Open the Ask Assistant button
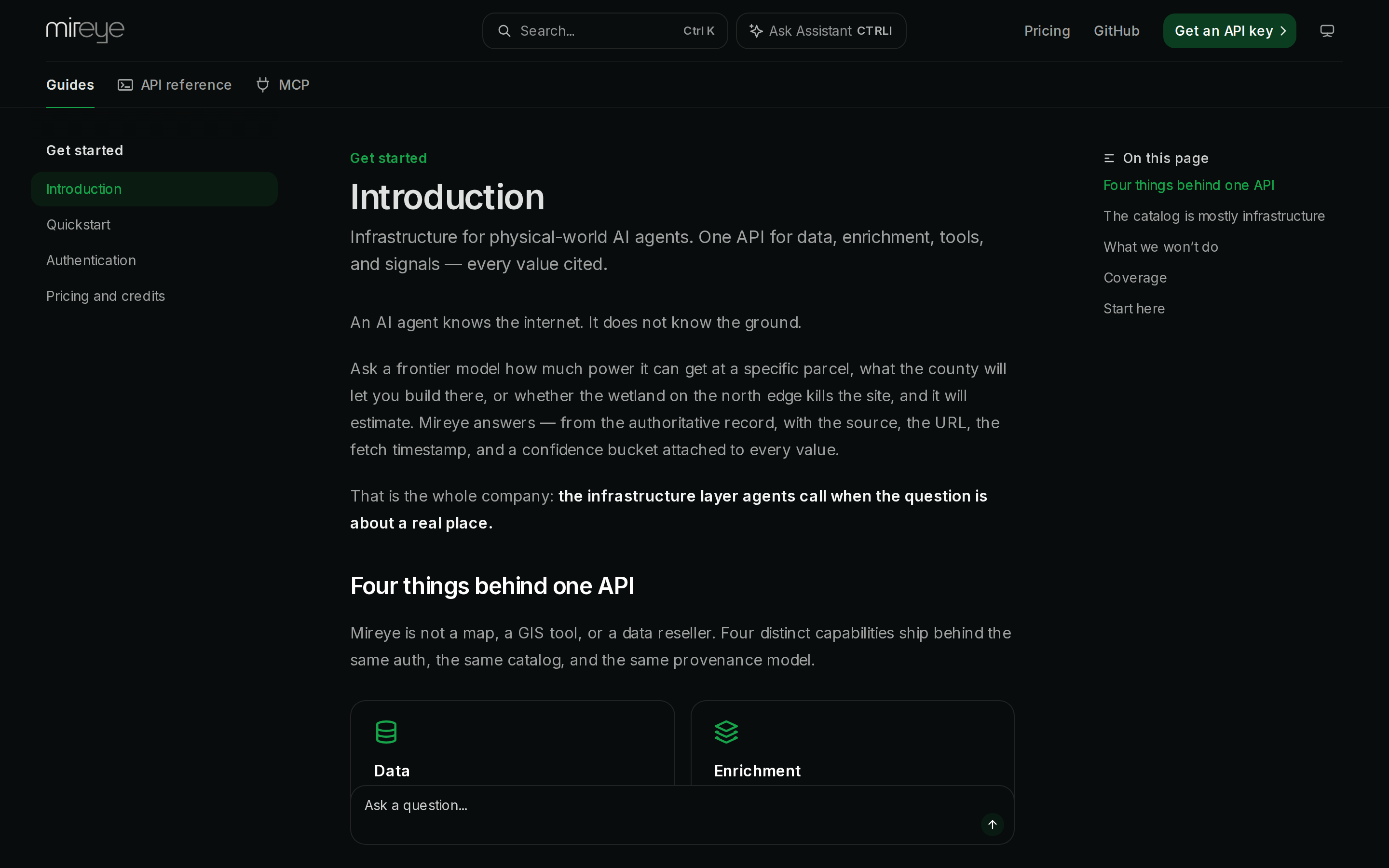This screenshot has height=868, width=1389. (x=821, y=31)
